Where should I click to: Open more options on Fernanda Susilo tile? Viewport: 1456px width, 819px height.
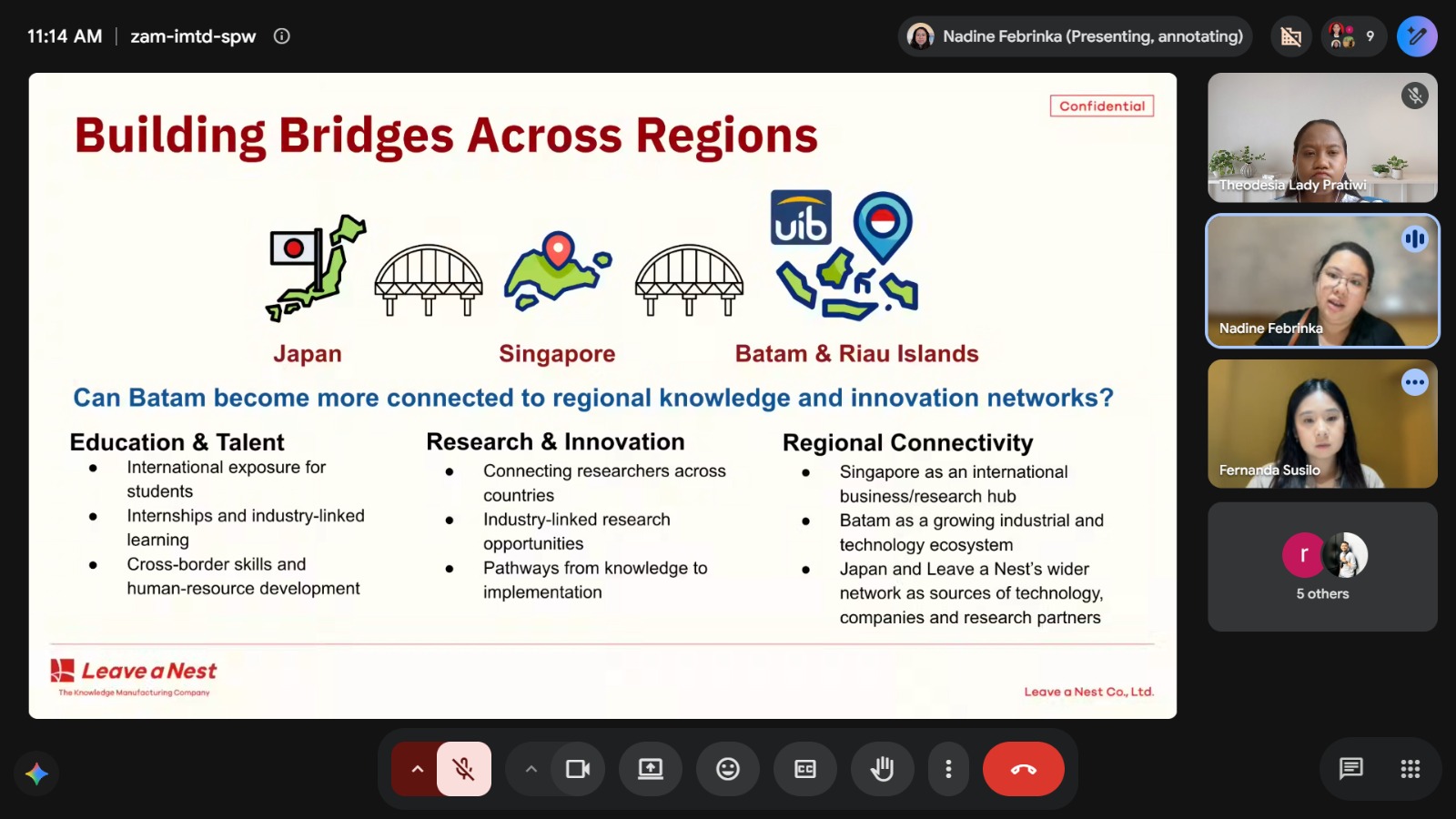click(1415, 382)
